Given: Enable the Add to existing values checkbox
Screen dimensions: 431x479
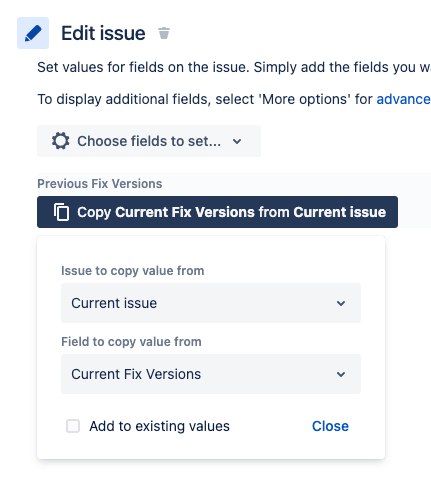Looking at the screenshot, I should tap(73, 426).
